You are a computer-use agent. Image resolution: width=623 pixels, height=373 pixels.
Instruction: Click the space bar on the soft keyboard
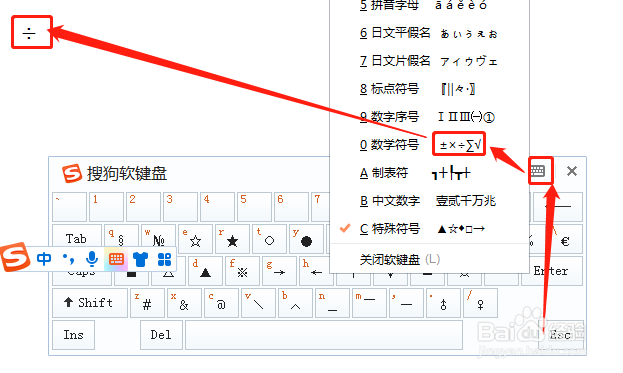pos(324,335)
